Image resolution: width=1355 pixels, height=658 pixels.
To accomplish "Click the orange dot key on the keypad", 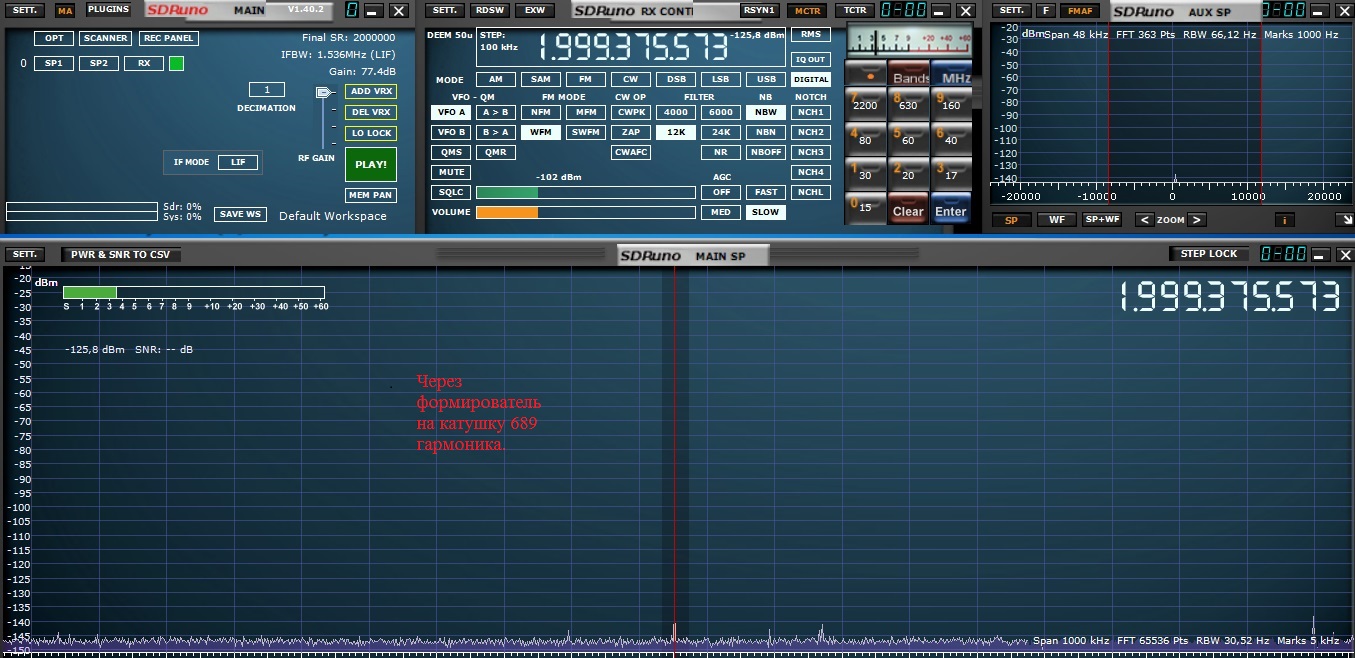I will point(866,73).
